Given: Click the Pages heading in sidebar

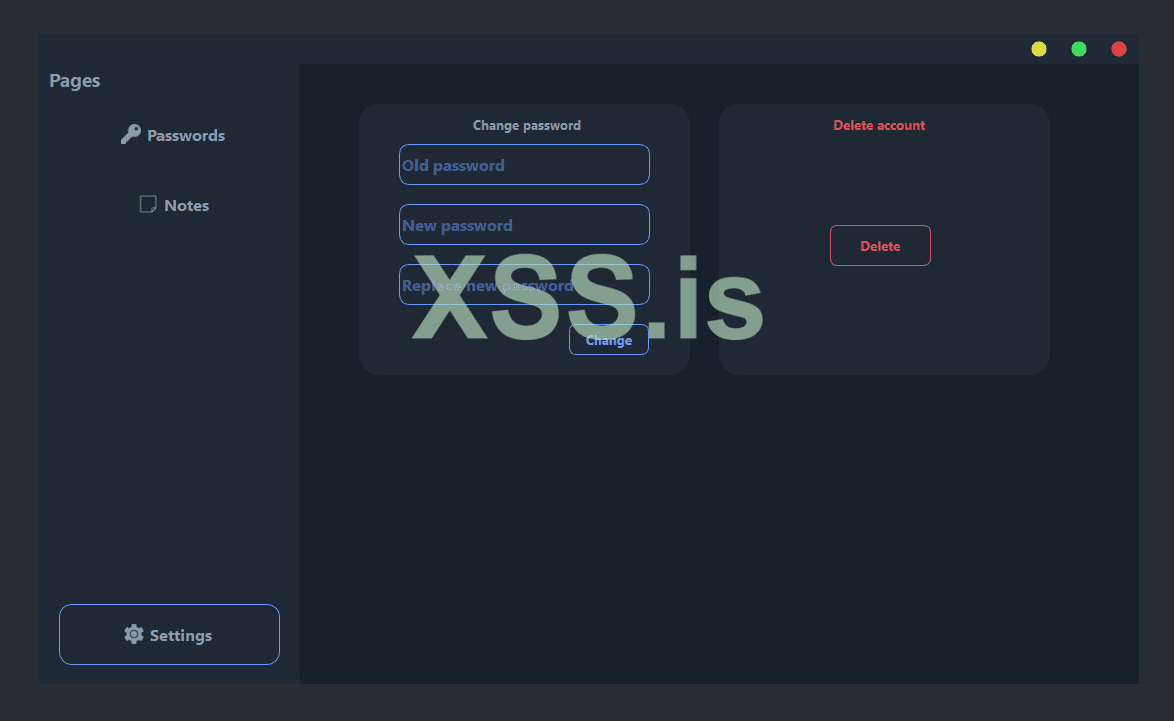Looking at the screenshot, I should click(x=74, y=80).
